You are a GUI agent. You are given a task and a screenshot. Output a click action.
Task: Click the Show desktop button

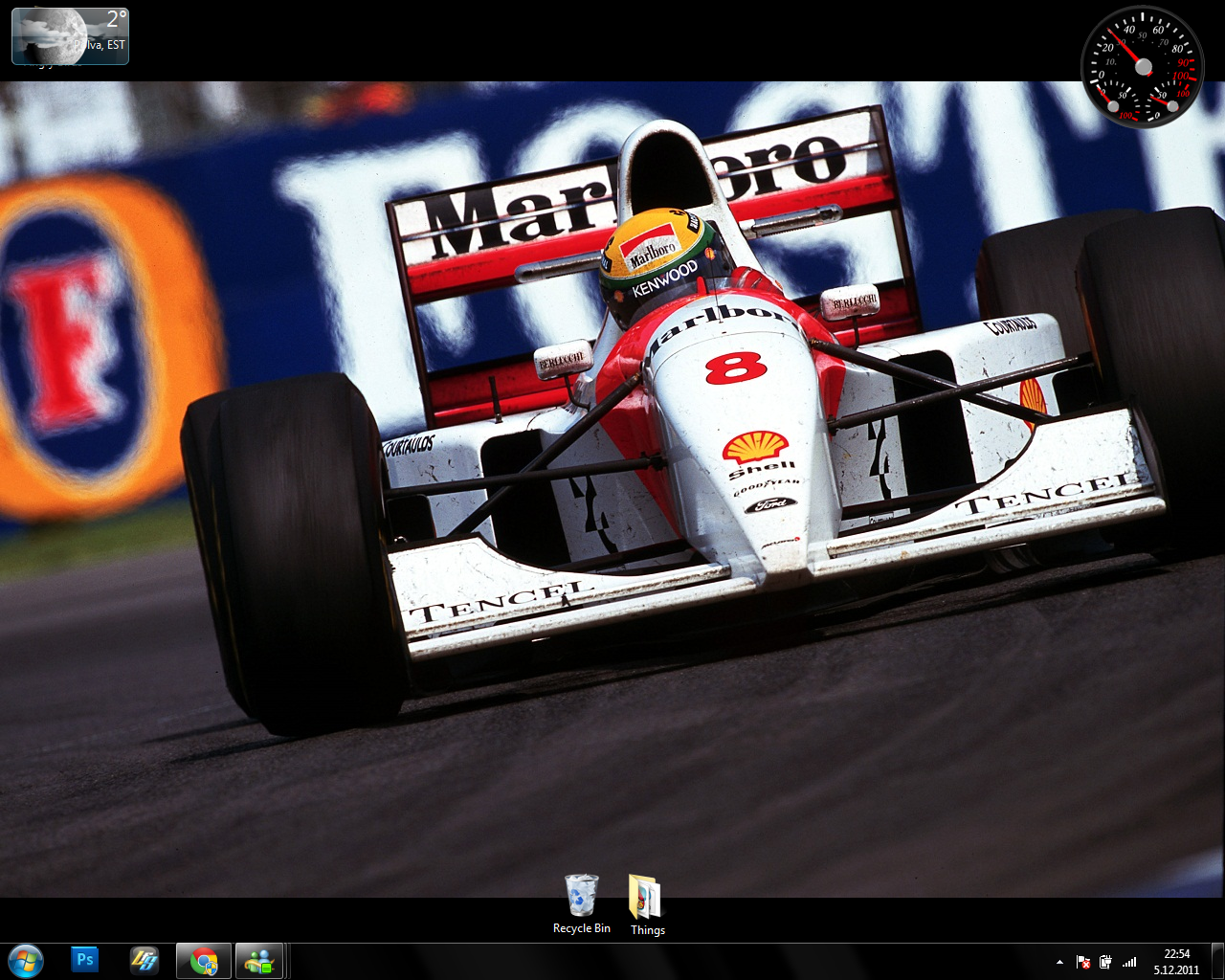point(1217,961)
